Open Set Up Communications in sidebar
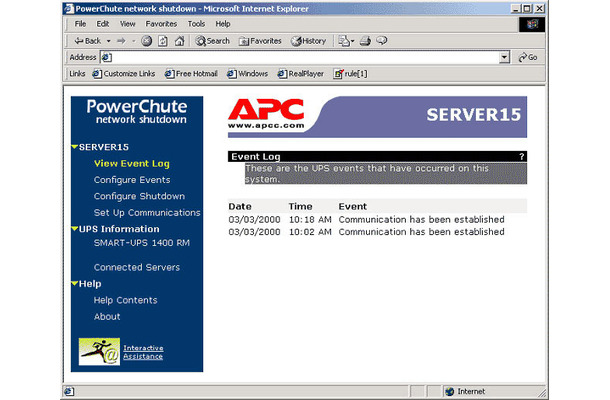This screenshot has height=400, width=610. tap(147, 212)
